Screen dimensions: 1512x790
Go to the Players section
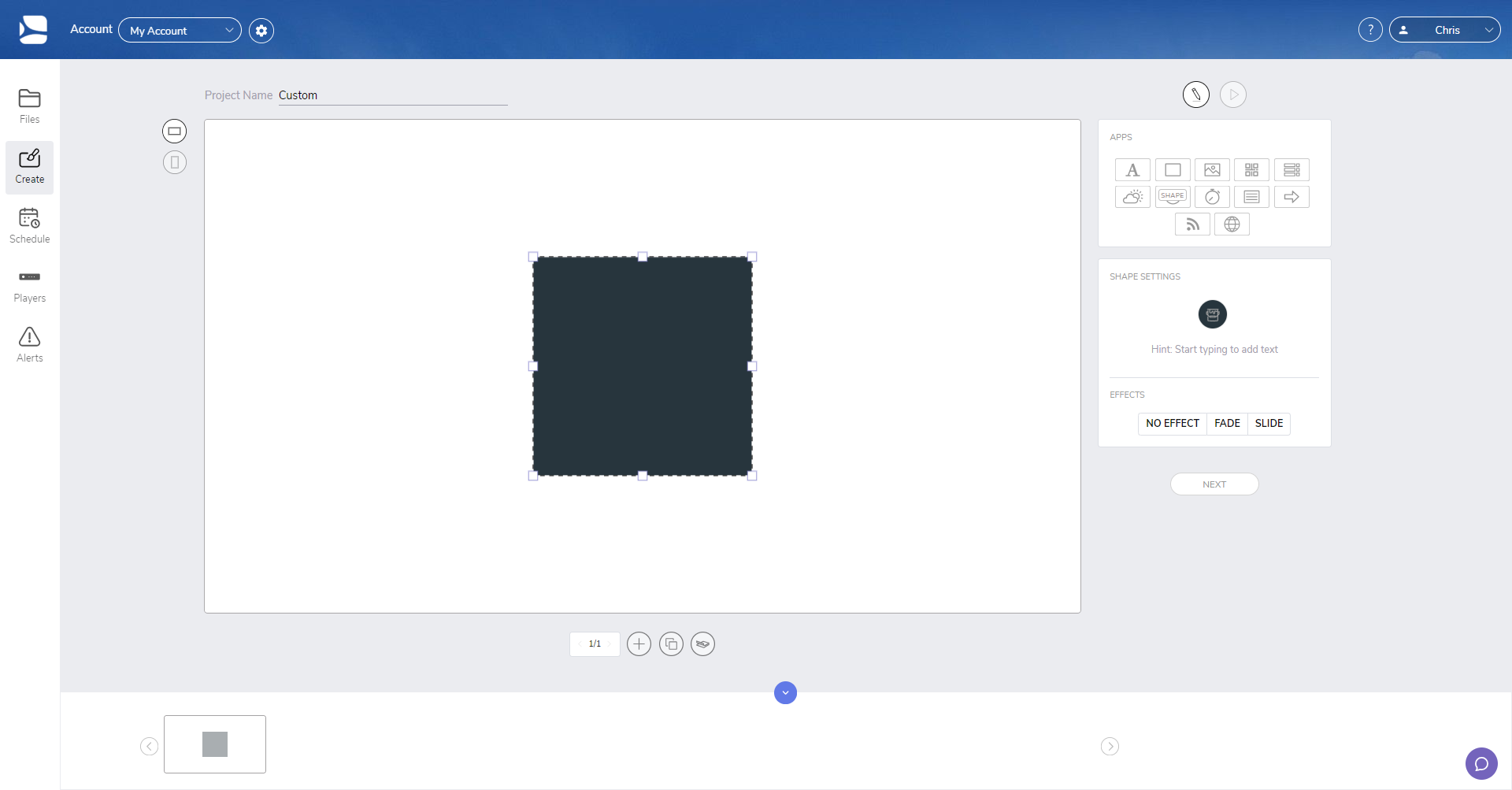(x=30, y=286)
